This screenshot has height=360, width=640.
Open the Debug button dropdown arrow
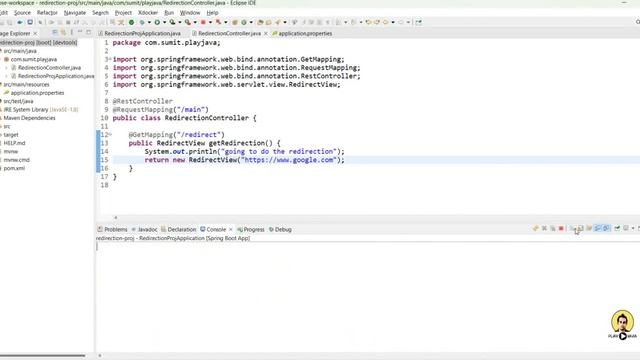149,22
